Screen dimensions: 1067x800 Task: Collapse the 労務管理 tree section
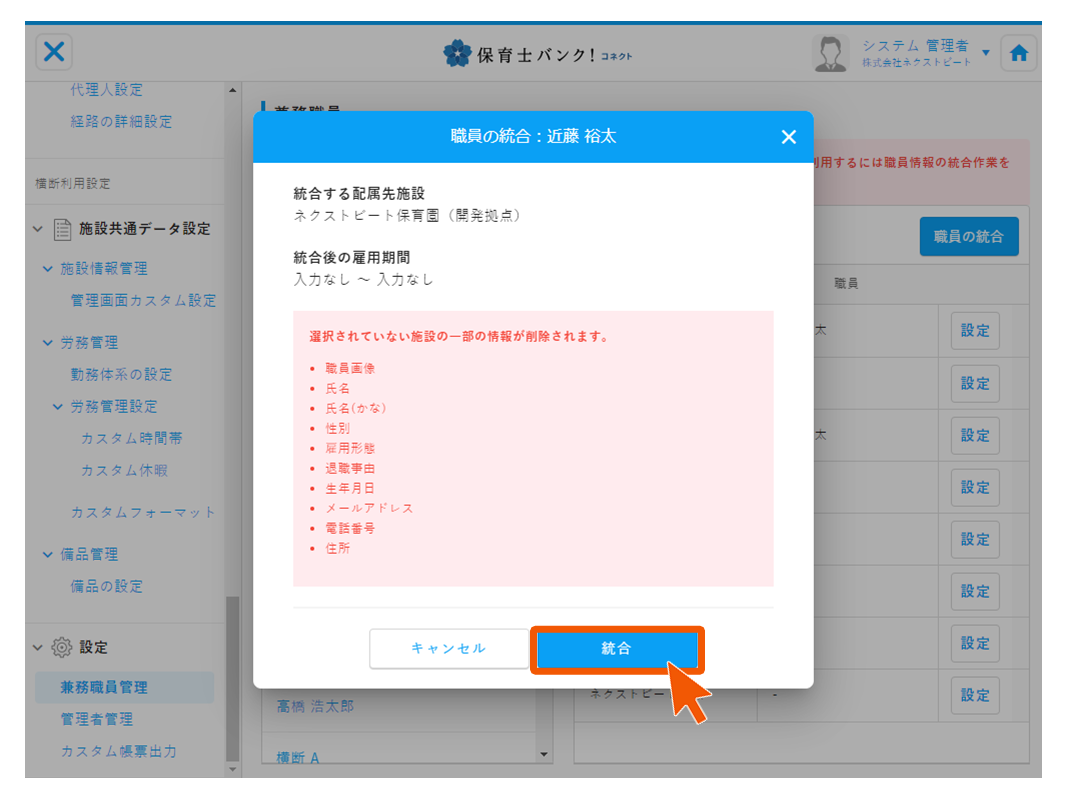(x=48, y=343)
